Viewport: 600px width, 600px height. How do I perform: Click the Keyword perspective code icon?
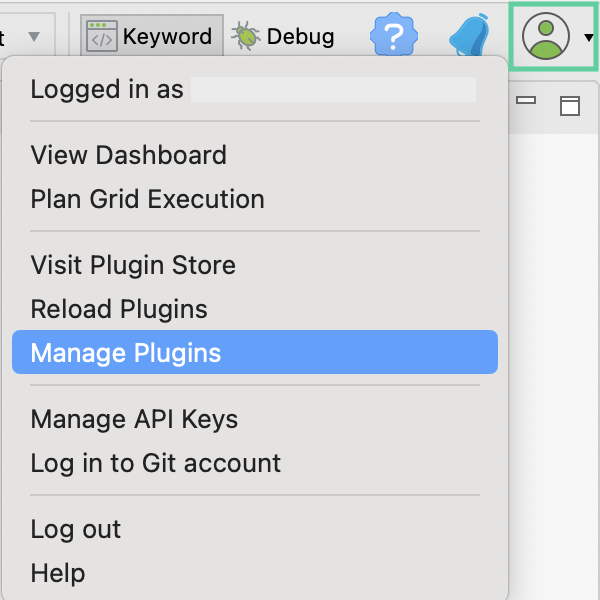coord(102,37)
